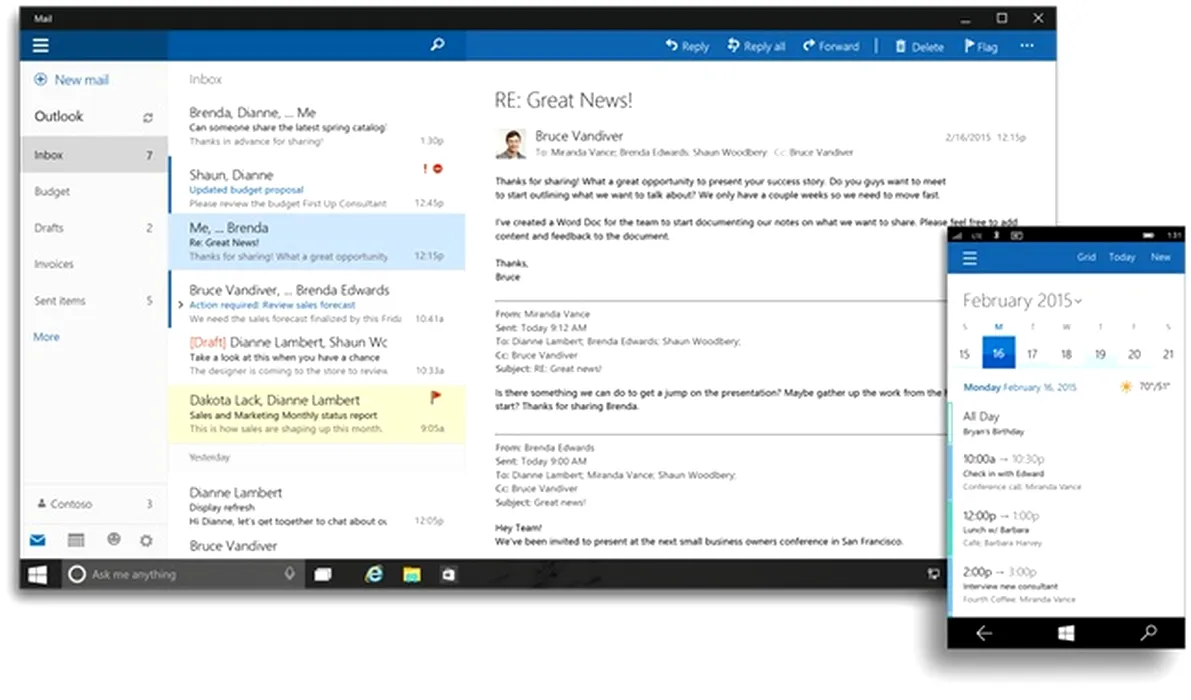Image resolution: width=1191 pixels, height=700 pixels.
Task: Click the red blocked icon on Shaun's email
Action: coord(438,169)
